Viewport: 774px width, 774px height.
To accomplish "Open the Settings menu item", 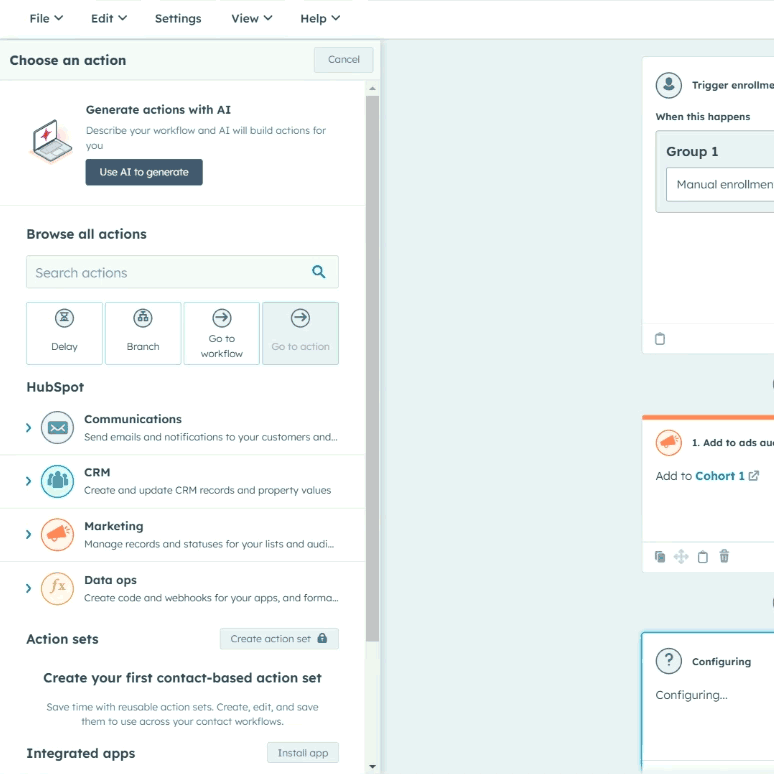I will (178, 18).
